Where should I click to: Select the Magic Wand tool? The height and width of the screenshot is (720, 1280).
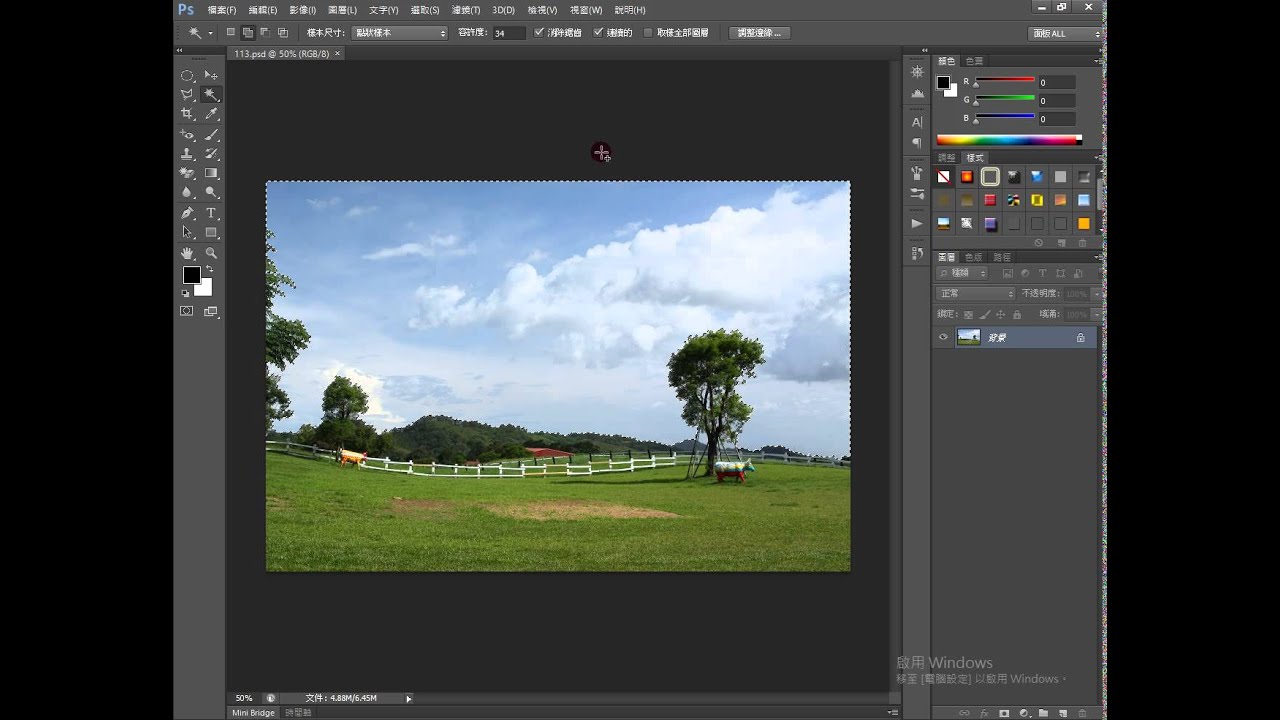coord(211,95)
